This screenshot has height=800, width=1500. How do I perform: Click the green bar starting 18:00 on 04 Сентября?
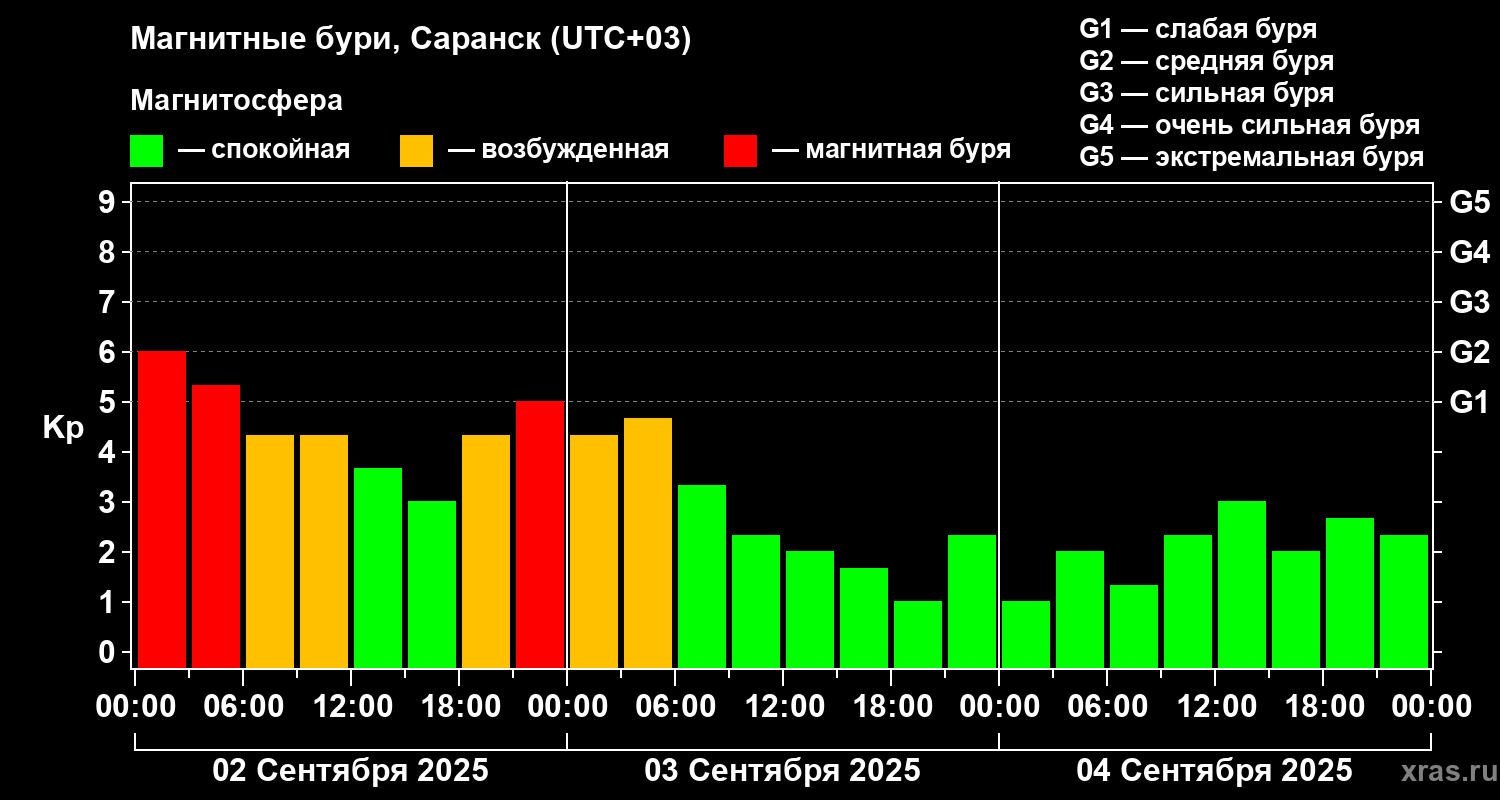tap(1350, 593)
